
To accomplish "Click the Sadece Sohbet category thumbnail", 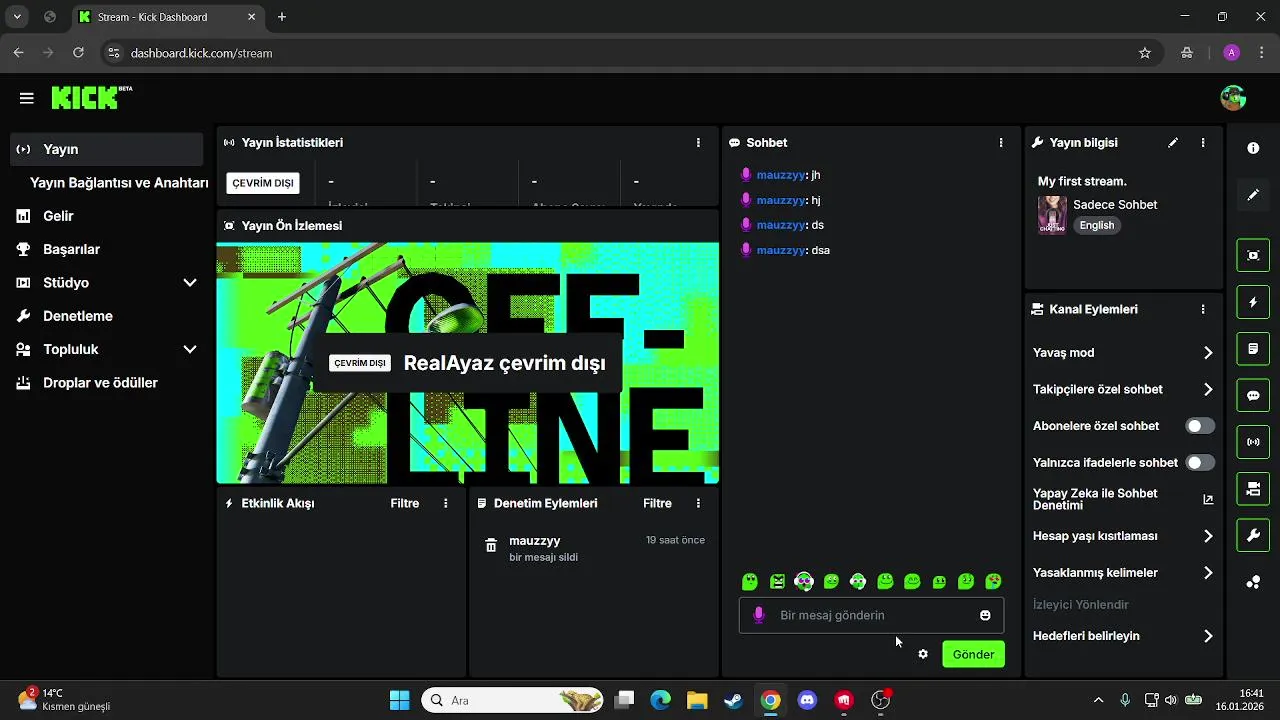I will (1052, 214).
